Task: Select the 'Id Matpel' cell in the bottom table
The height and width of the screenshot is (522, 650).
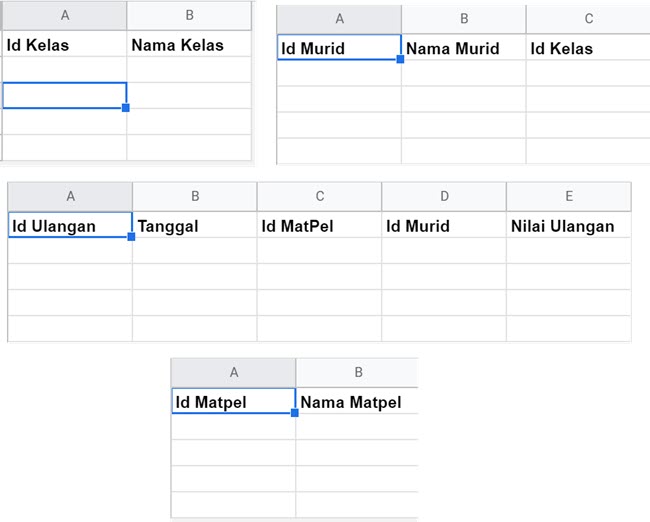Action: (233, 402)
